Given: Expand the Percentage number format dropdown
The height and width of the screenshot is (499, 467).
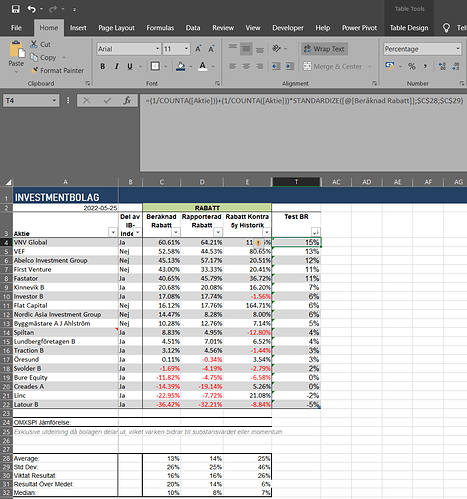Looking at the screenshot, I should click(458, 49).
